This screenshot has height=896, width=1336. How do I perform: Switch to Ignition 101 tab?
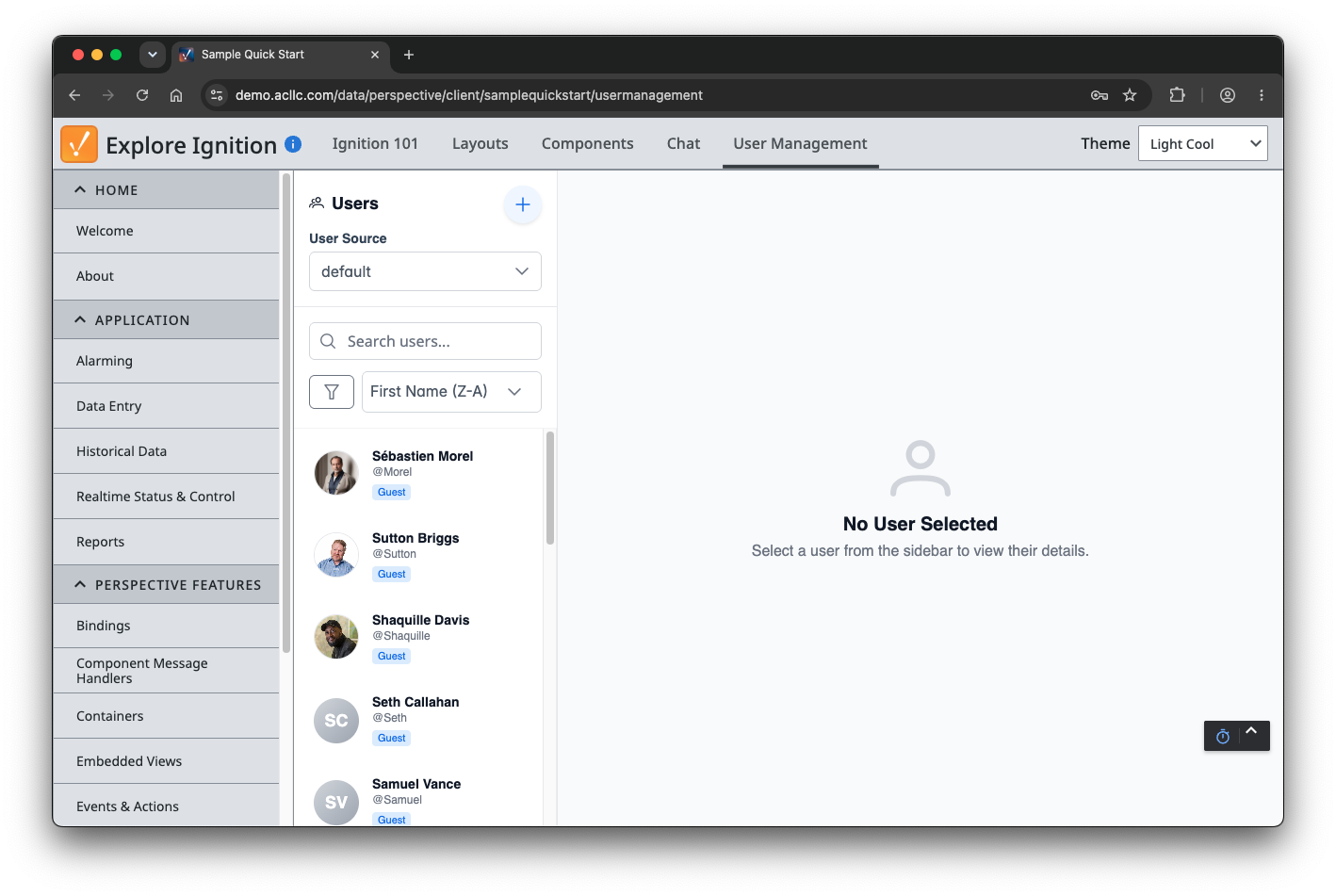tap(375, 143)
